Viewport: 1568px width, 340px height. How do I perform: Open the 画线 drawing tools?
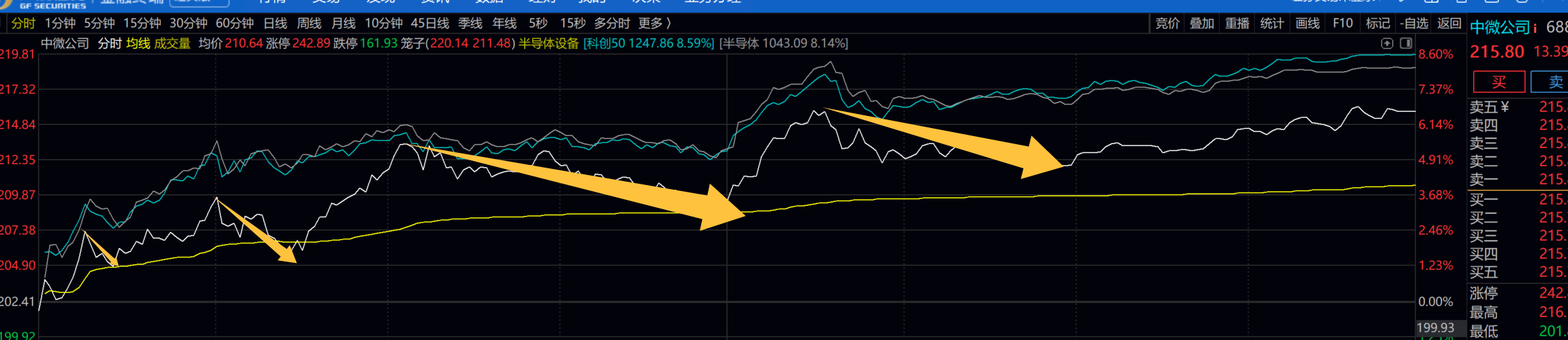[1307, 23]
